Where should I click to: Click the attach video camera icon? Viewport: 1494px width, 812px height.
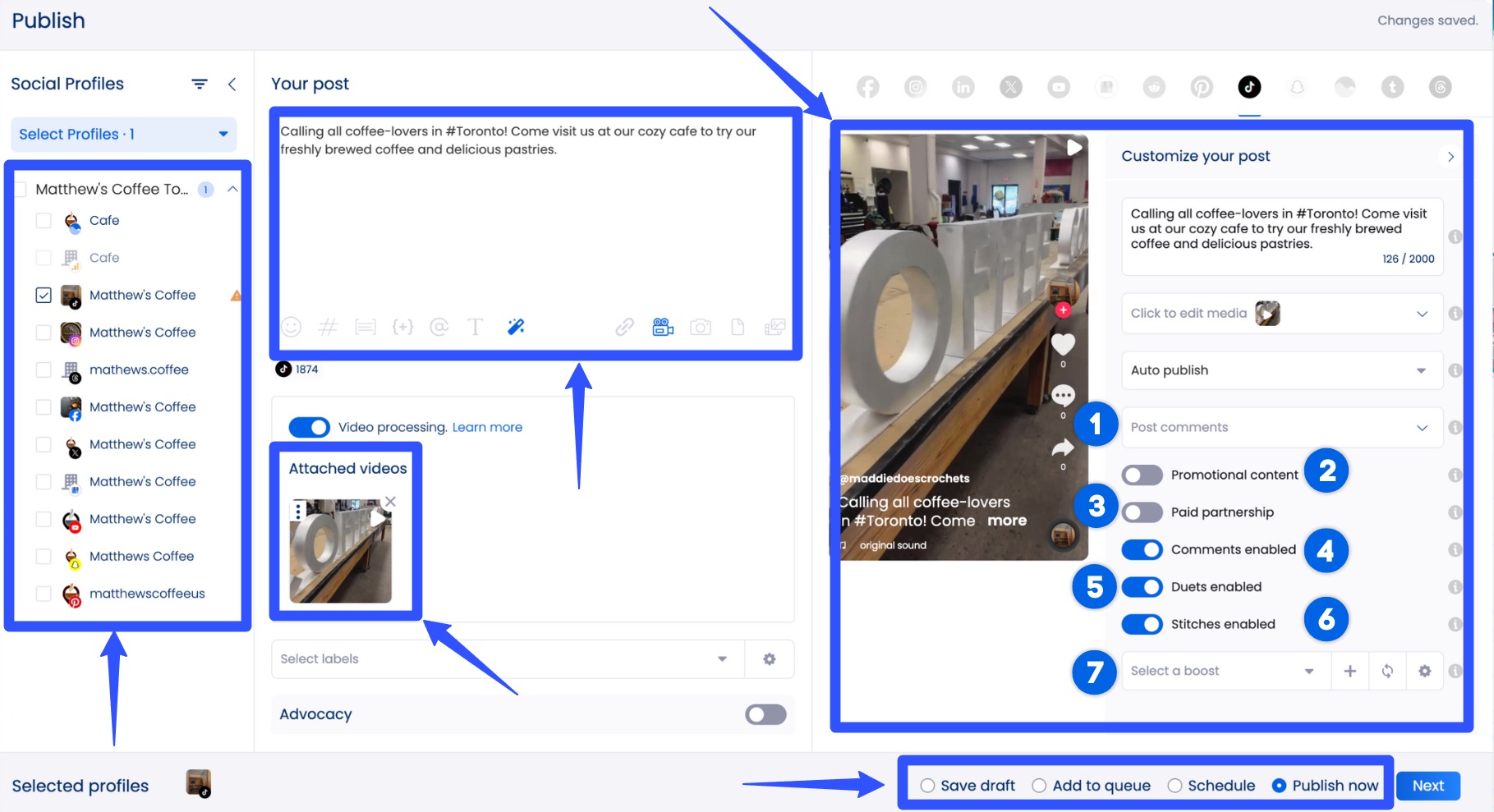point(663,327)
